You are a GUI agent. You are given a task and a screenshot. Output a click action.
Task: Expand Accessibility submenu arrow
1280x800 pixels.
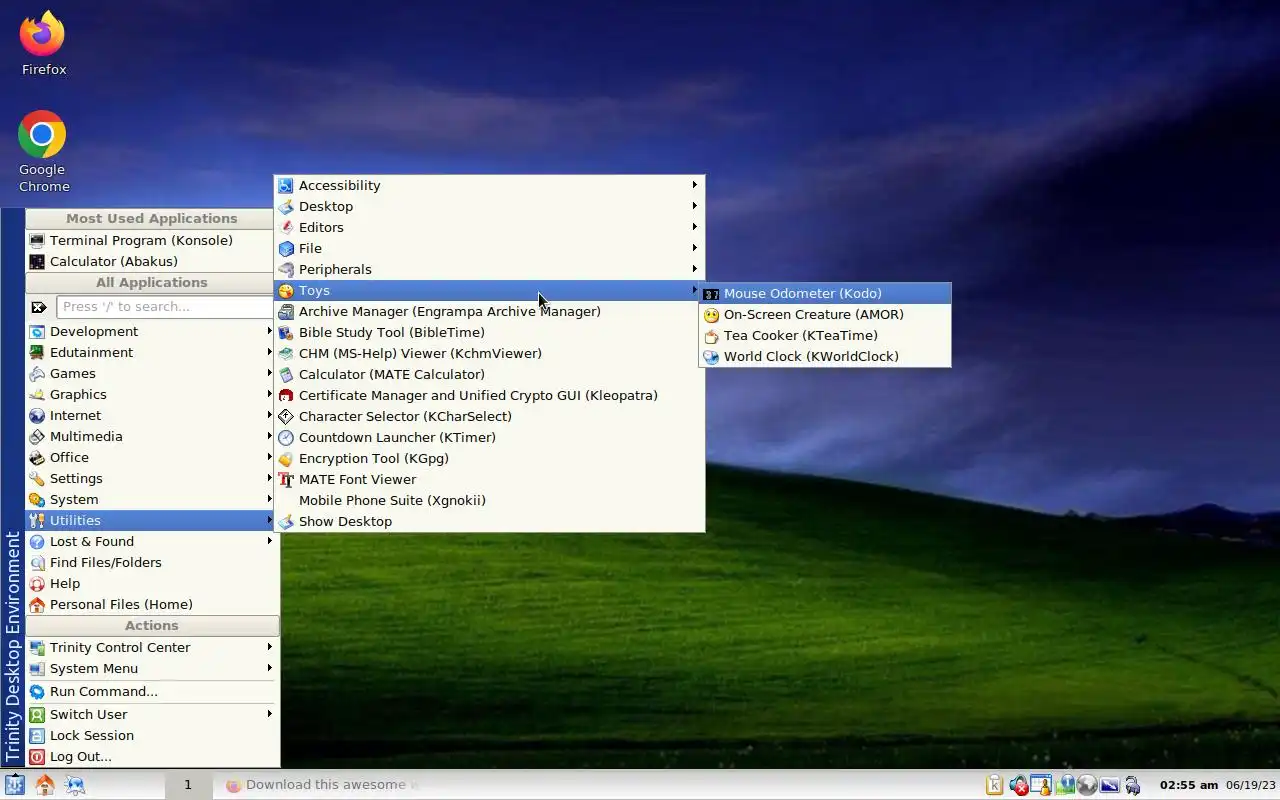(x=694, y=185)
